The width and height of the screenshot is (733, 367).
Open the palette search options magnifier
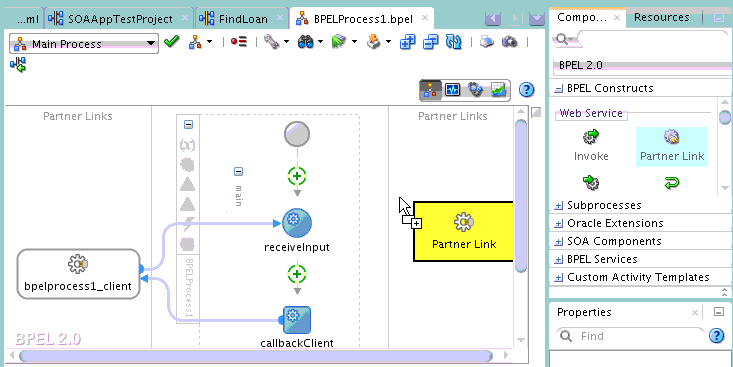coord(564,39)
